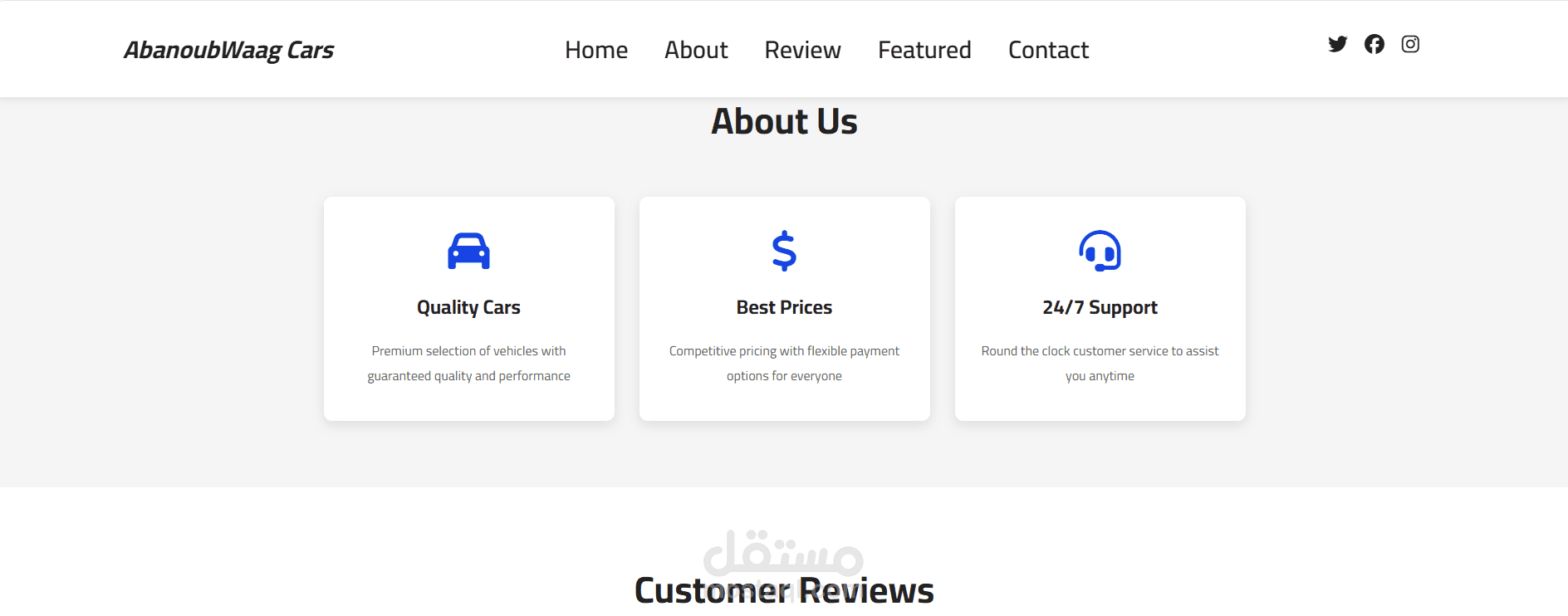
Task: Open the Contact nav link
Action: tap(1048, 50)
